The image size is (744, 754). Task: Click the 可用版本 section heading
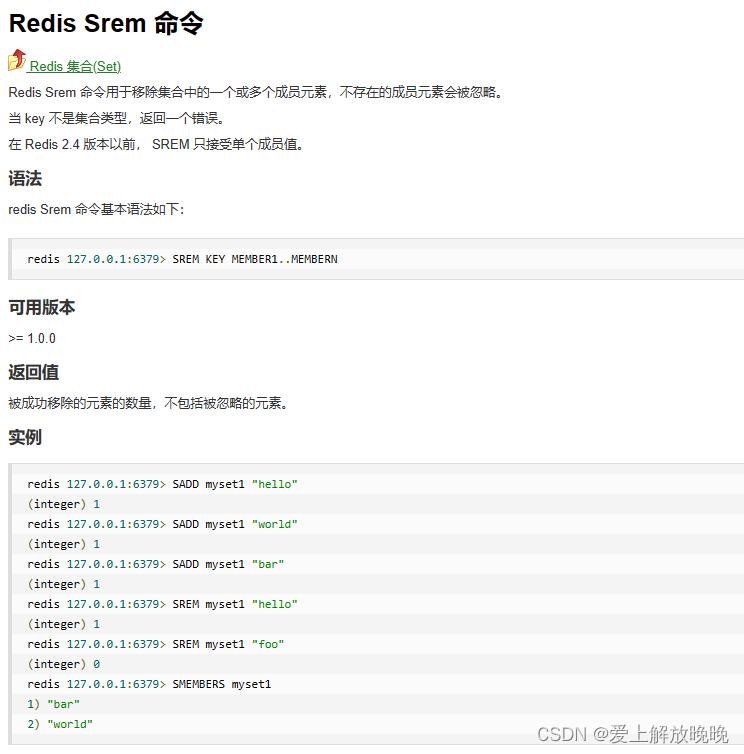tap(42, 307)
